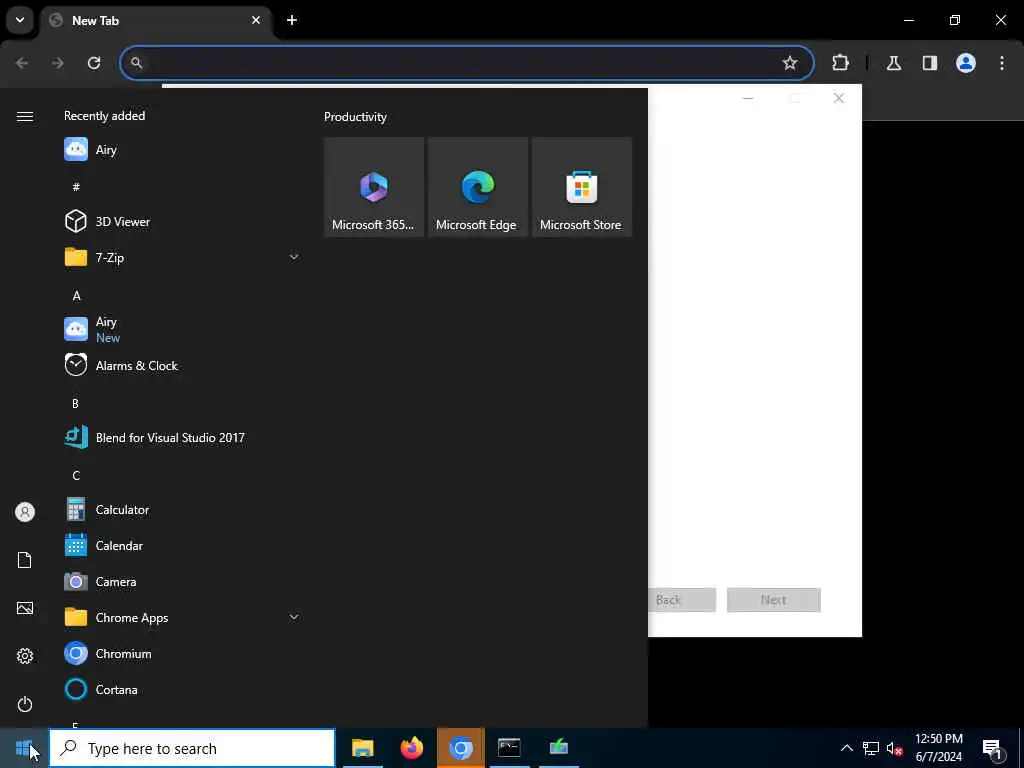The height and width of the screenshot is (768, 1024).
Task: Click the # index header
Action: (x=76, y=187)
